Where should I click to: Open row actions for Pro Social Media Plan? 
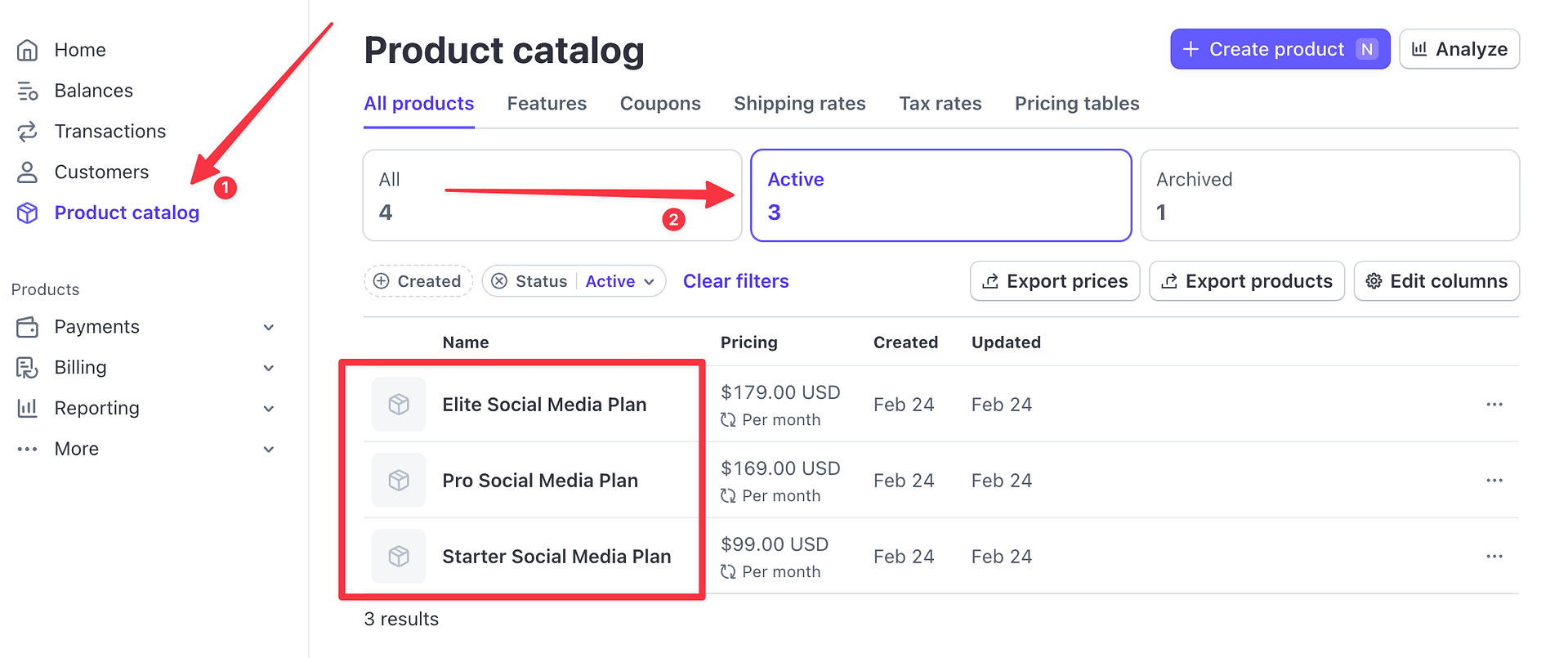click(1494, 480)
